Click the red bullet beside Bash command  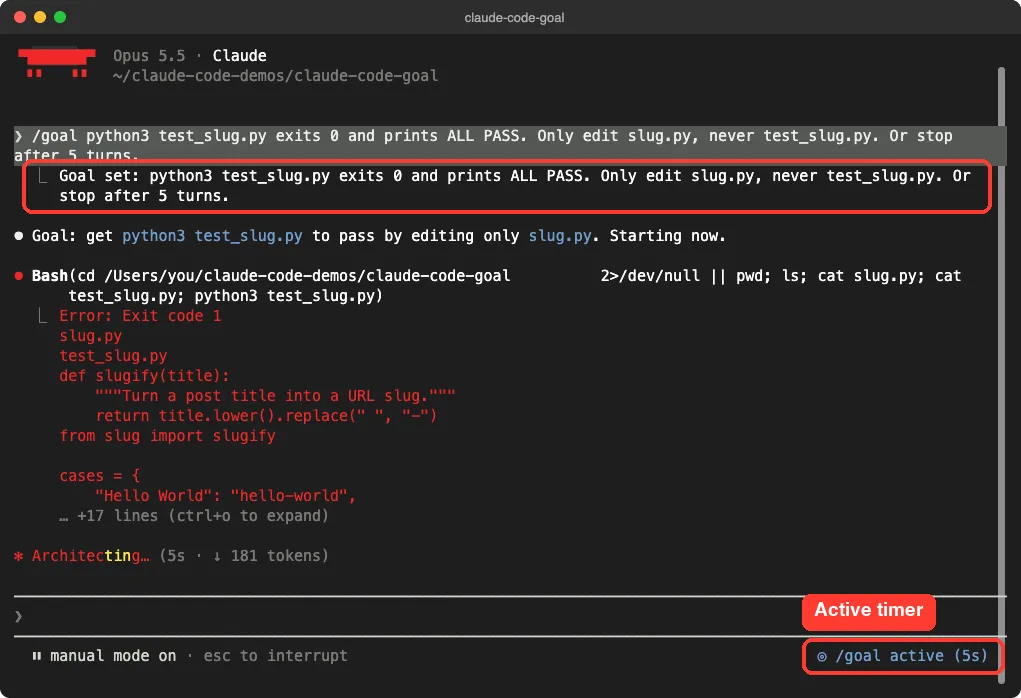pyautogui.click(x=18, y=276)
